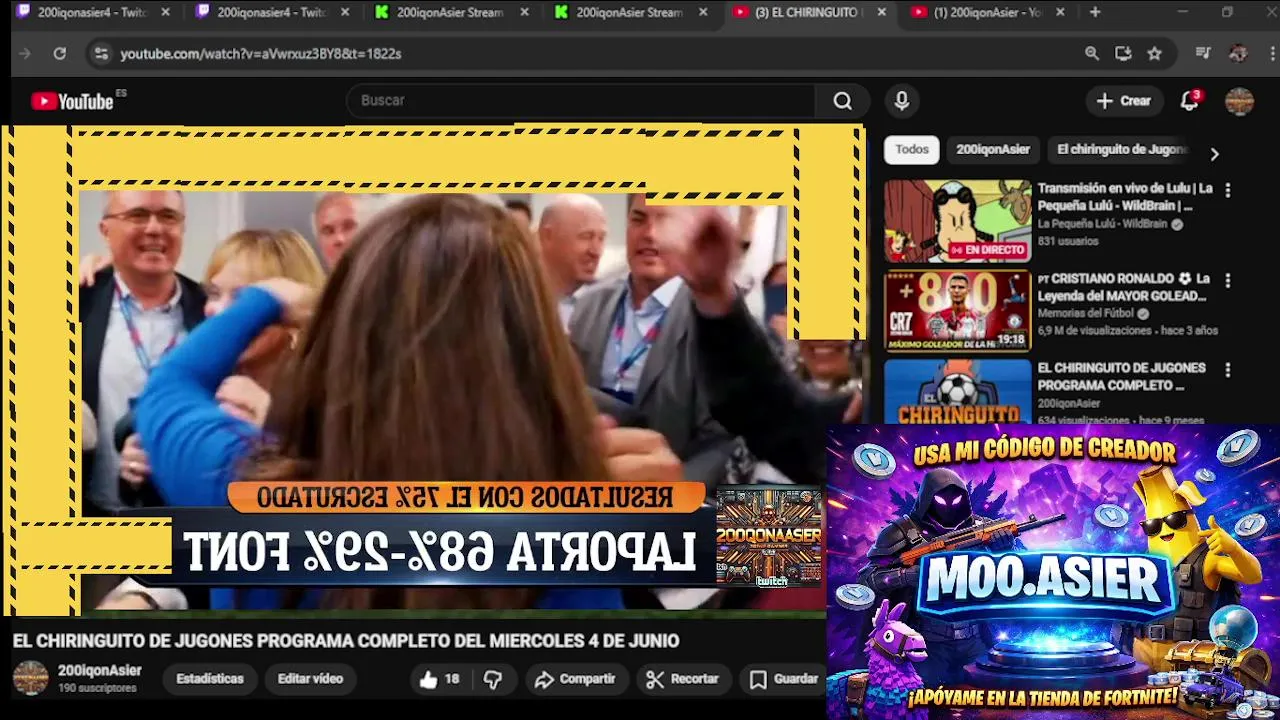Open 'Memorias del Fútbol' channel name

click(x=1086, y=314)
